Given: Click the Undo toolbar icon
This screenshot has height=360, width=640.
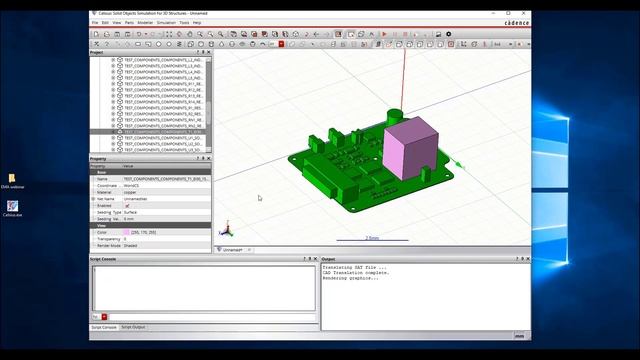Looking at the screenshot, I should click(x=139, y=34).
